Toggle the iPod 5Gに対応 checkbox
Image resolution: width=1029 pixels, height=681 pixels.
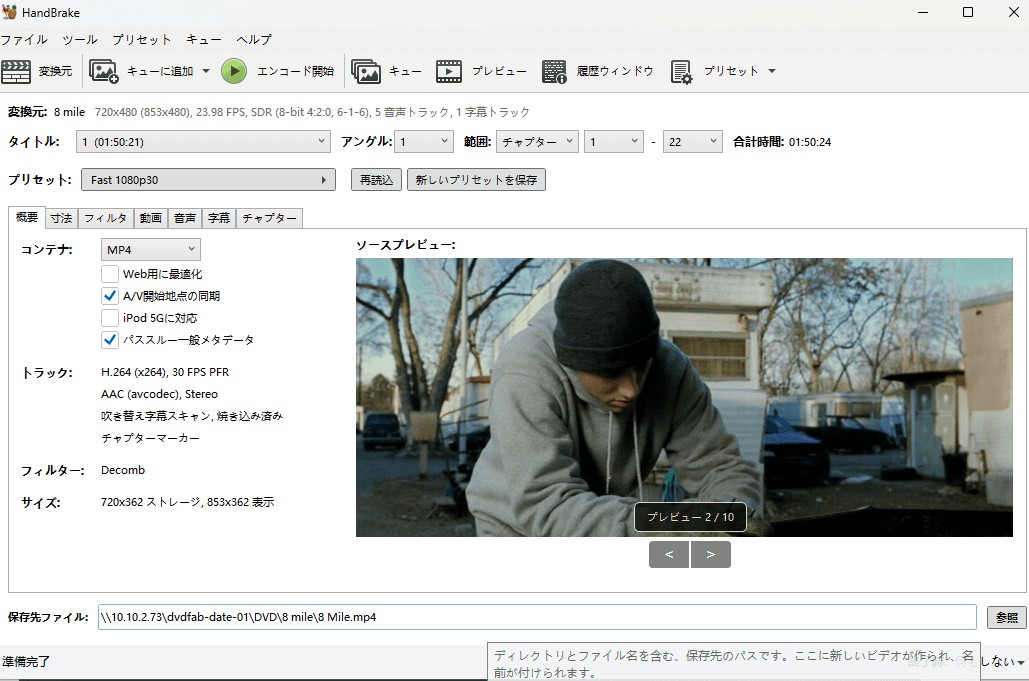pos(110,318)
